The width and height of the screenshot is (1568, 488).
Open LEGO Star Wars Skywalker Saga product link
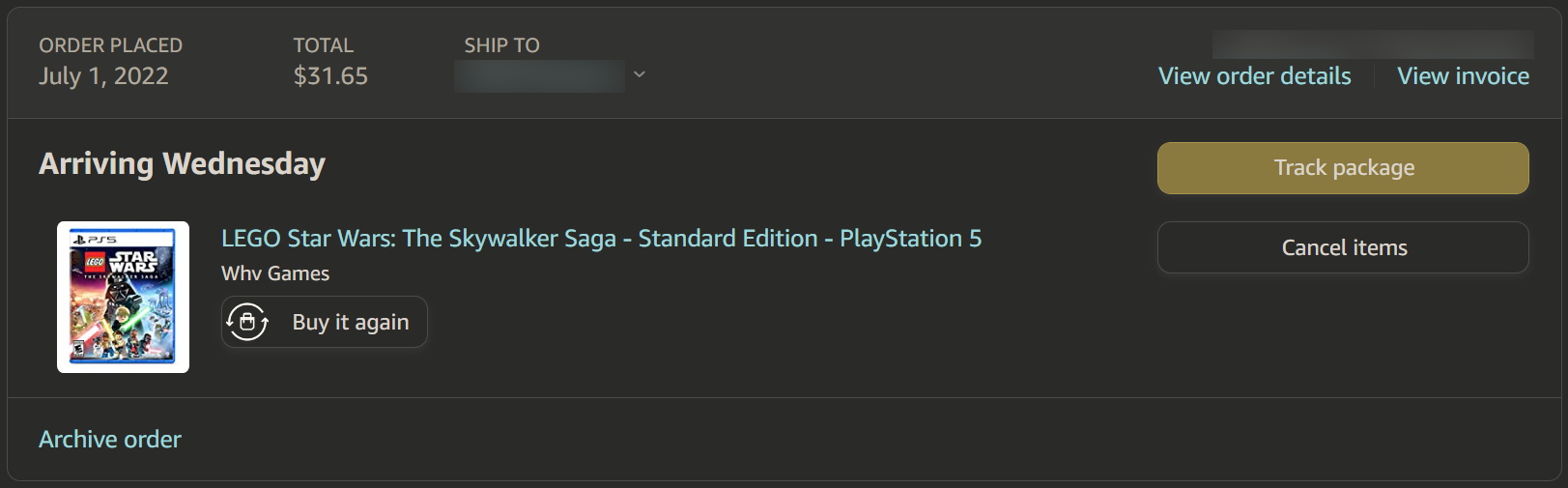point(601,239)
